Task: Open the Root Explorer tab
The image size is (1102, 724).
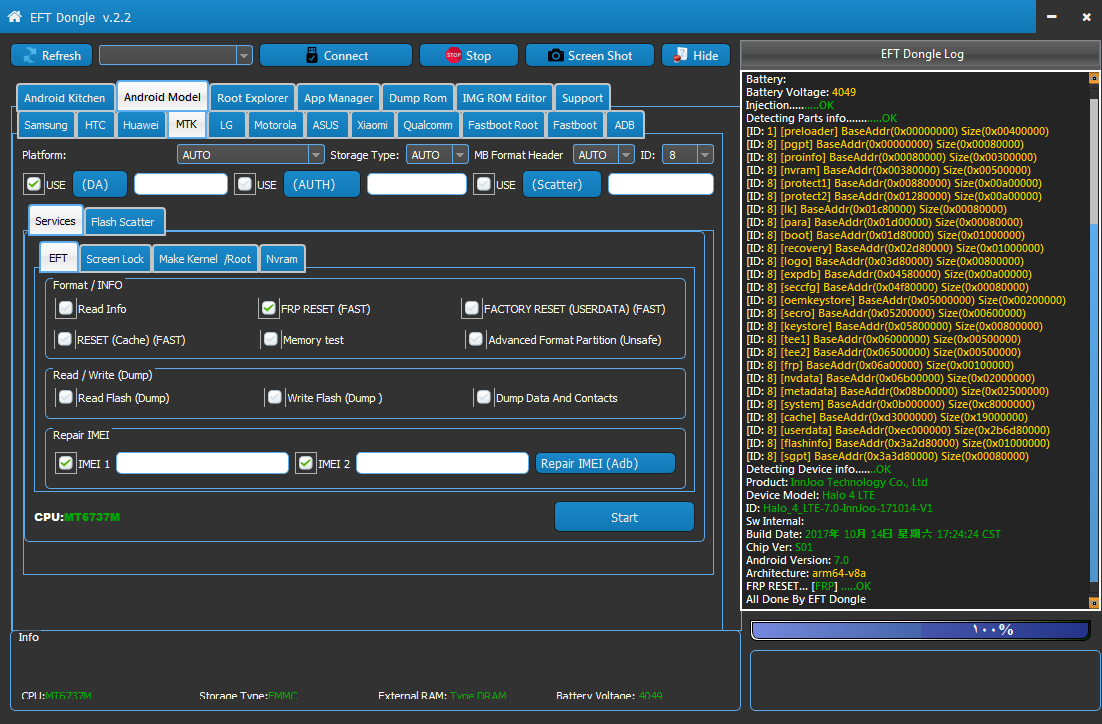Action: (x=252, y=98)
